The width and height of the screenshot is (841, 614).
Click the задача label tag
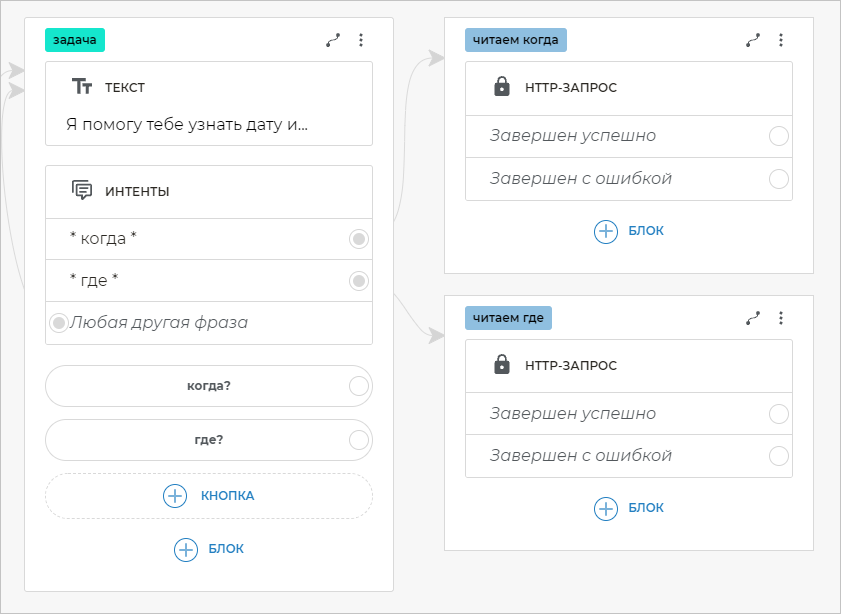click(x=75, y=40)
